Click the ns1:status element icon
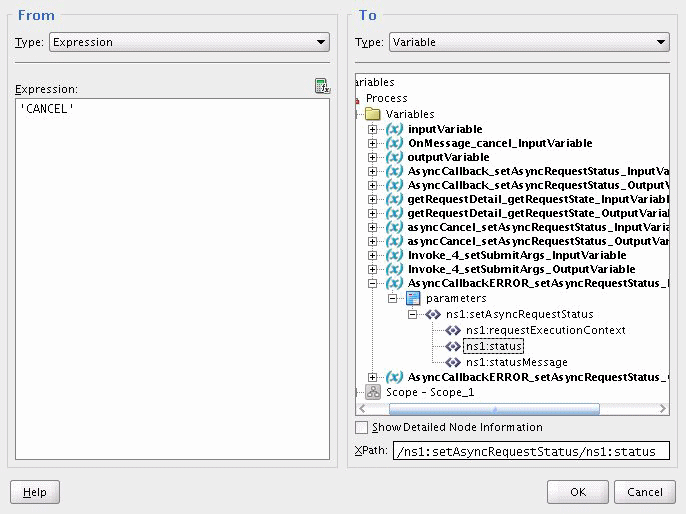Screen dimensions: 686x514 click(x=453, y=346)
